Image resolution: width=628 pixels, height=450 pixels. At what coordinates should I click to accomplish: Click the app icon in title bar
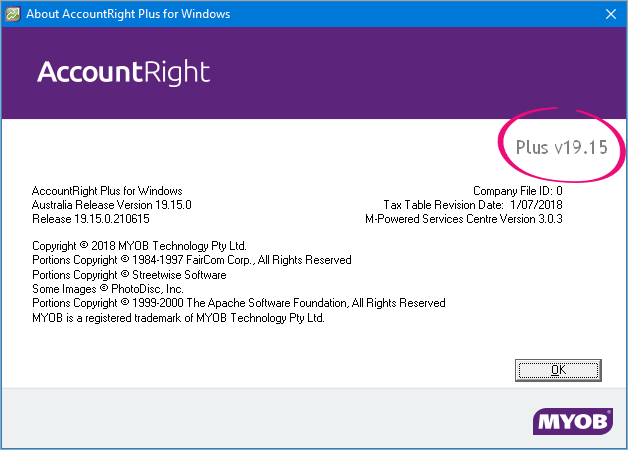point(14,14)
